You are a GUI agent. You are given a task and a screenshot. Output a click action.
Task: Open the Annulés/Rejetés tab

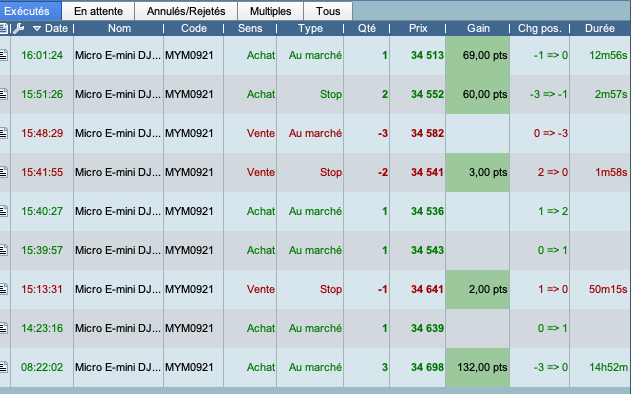pyautogui.click(x=186, y=11)
